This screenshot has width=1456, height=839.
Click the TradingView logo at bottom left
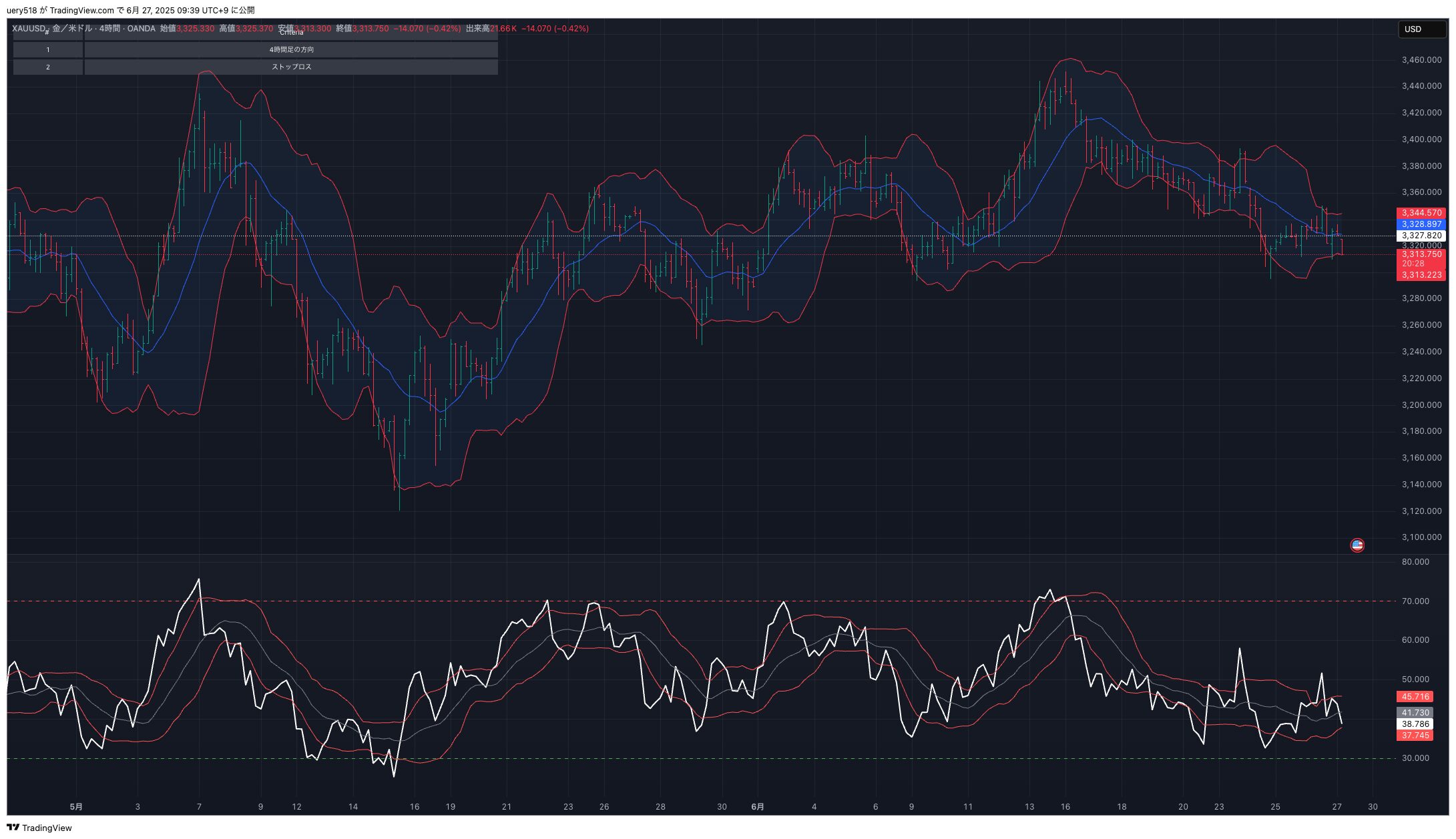click(x=39, y=828)
